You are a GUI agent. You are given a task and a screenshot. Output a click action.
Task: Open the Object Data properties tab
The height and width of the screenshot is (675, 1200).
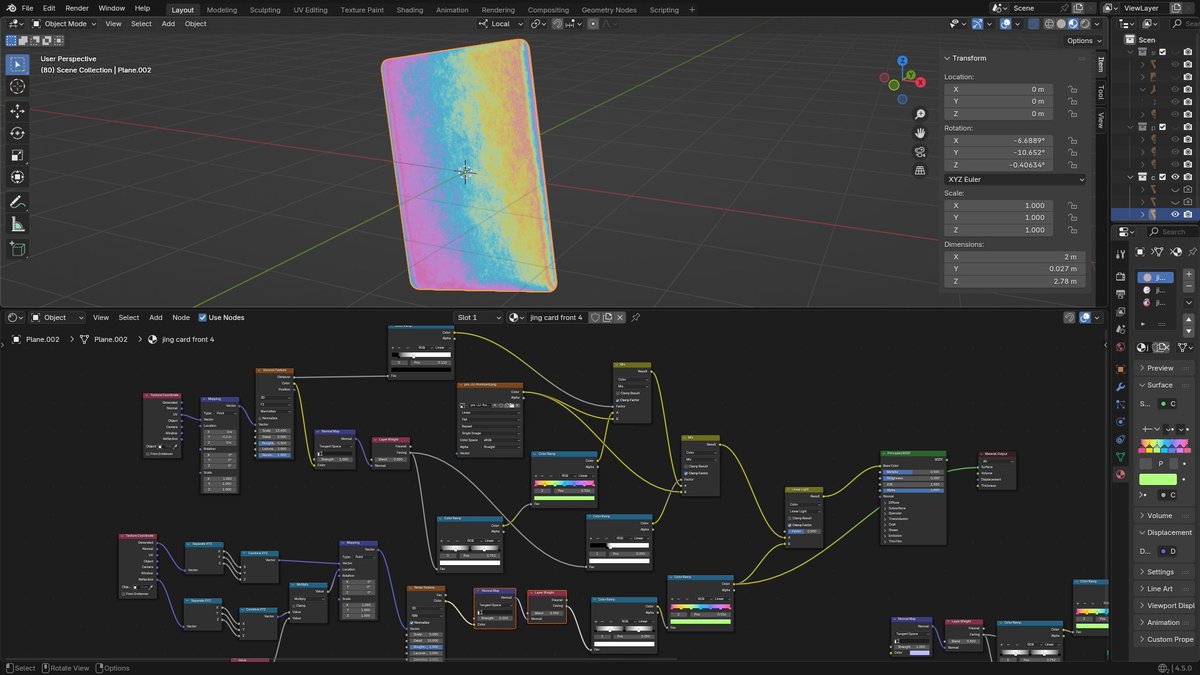[x=1119, y=456]
